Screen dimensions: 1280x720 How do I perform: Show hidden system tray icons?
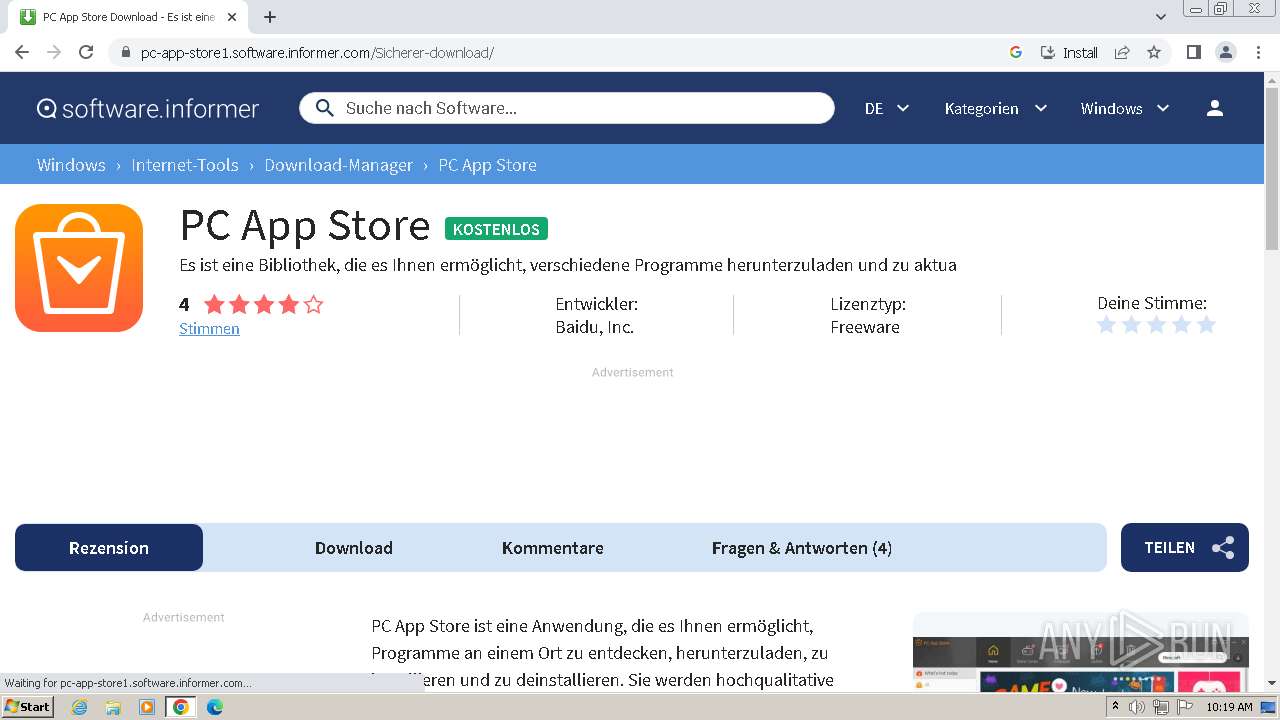[1115, 706]
